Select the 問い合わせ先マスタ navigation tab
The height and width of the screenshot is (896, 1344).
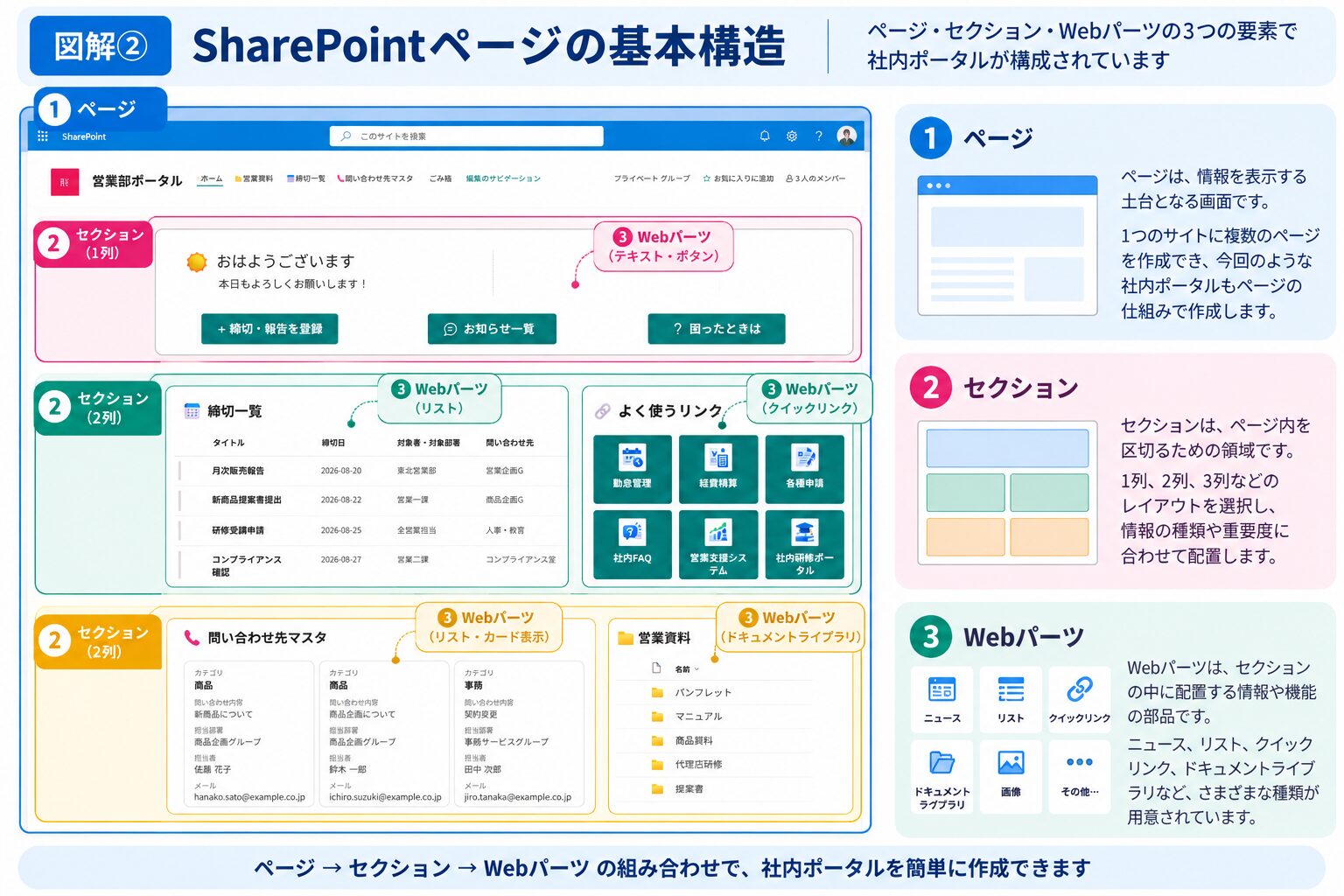(x=374, y=178)
